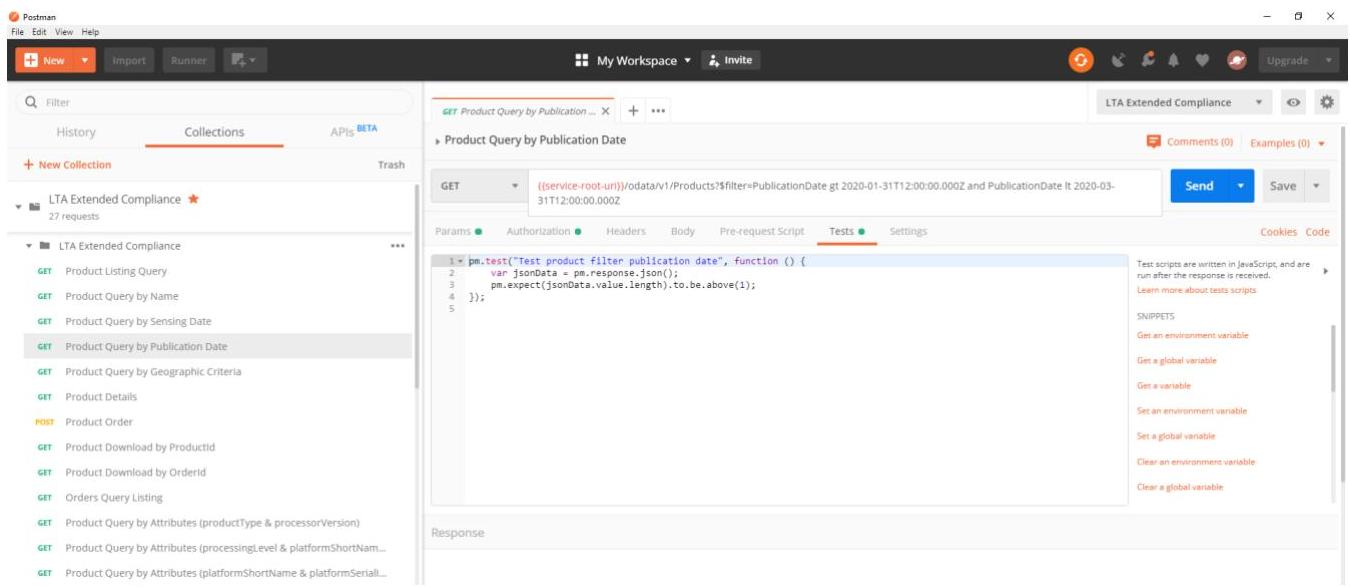Select the POST Product Order request
The height and width of the screenshot is (587, 1350).
217,422
